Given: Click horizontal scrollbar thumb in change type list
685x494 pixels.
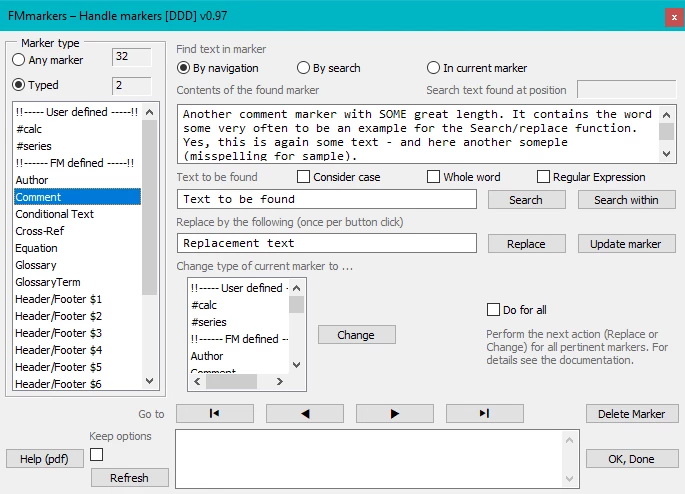Looking at the screenshot, I should tap(232, 382).
